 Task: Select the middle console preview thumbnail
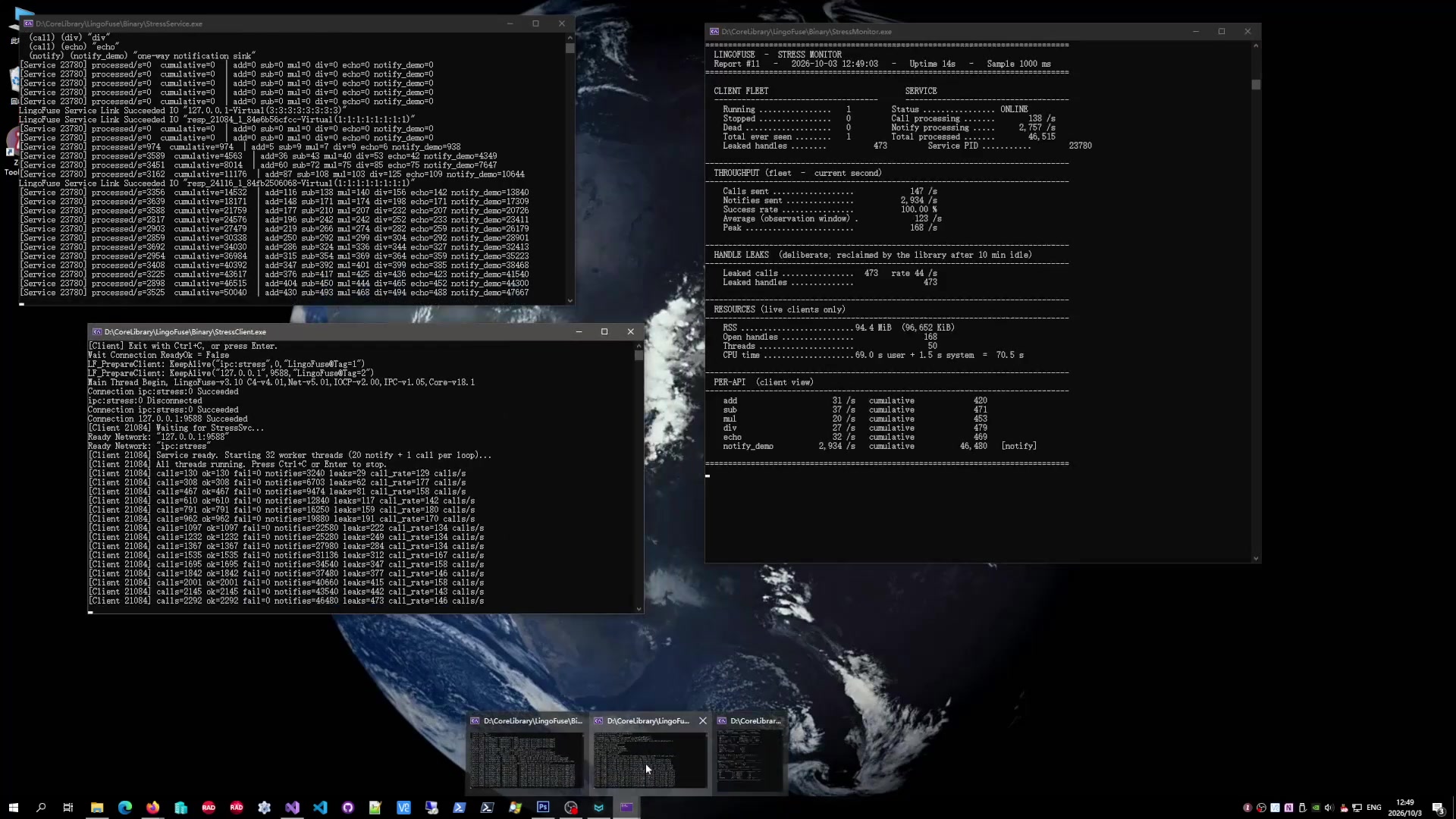pyautogui.click(x=650, y=755)
